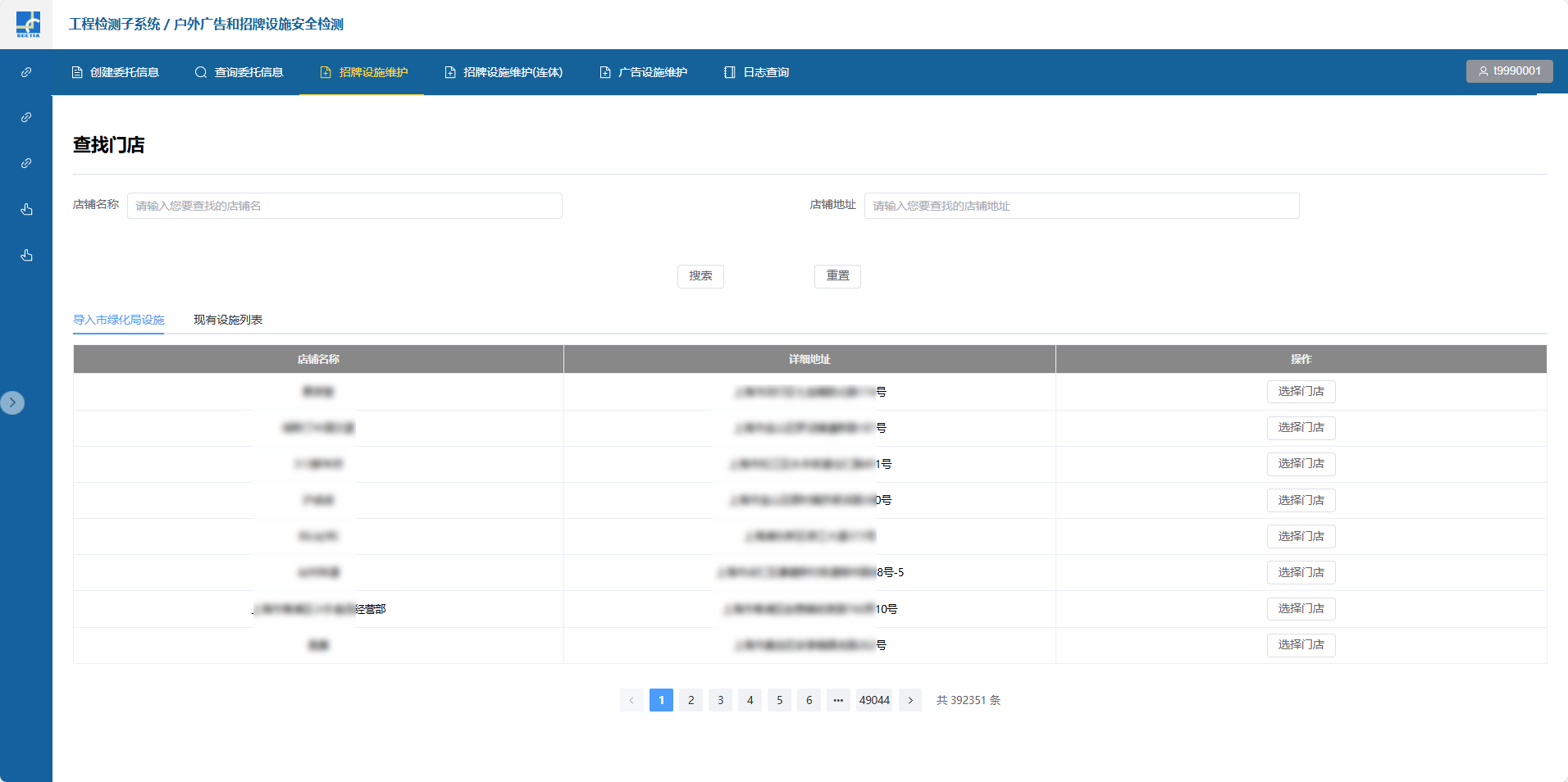
Task: Focus the 店铺名称 input field
Action: pos(344,206)
